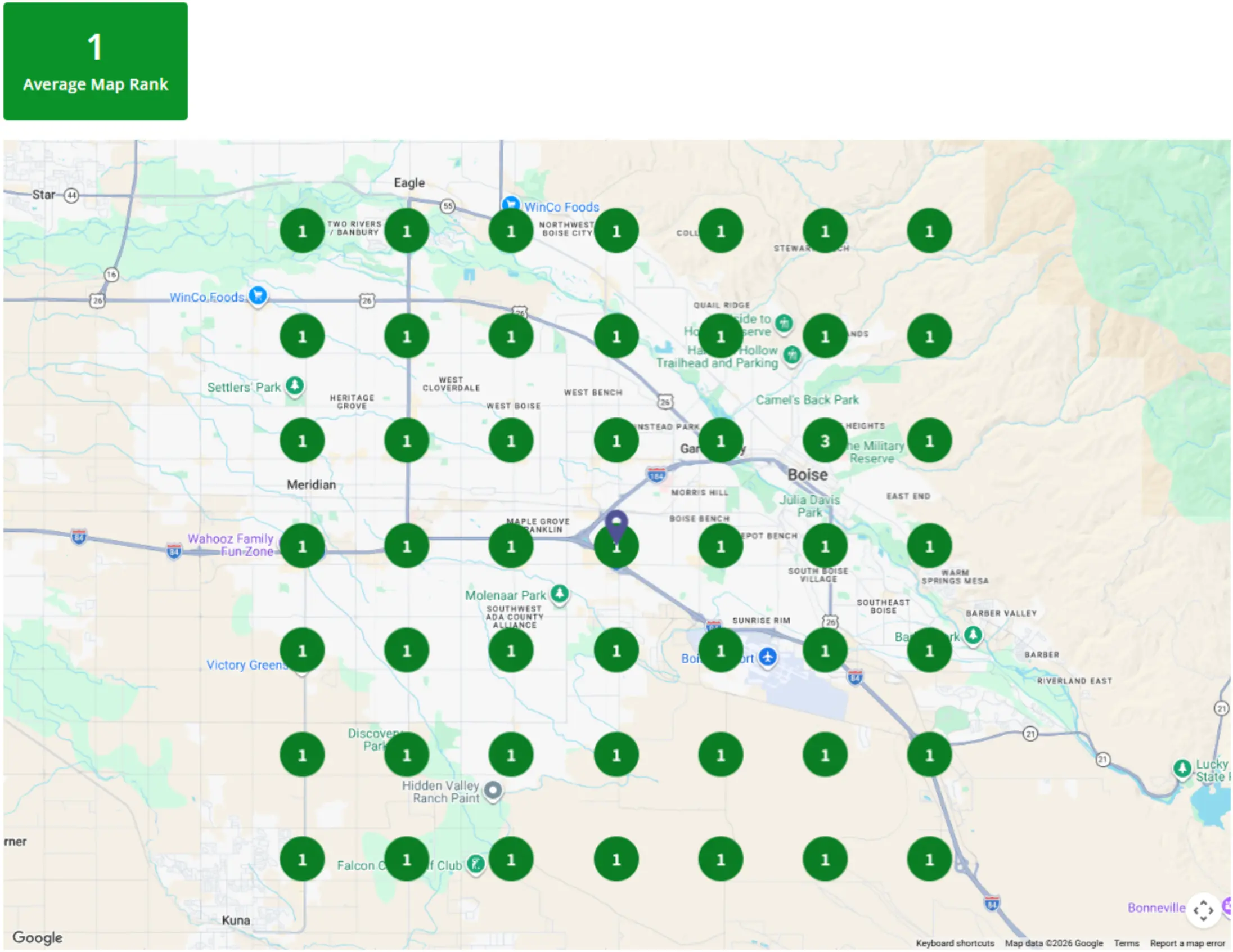The height and width of the screenshot is (952, 1233).
Task: Click the Molenaar Park tree icon
Action: (560, 594)
